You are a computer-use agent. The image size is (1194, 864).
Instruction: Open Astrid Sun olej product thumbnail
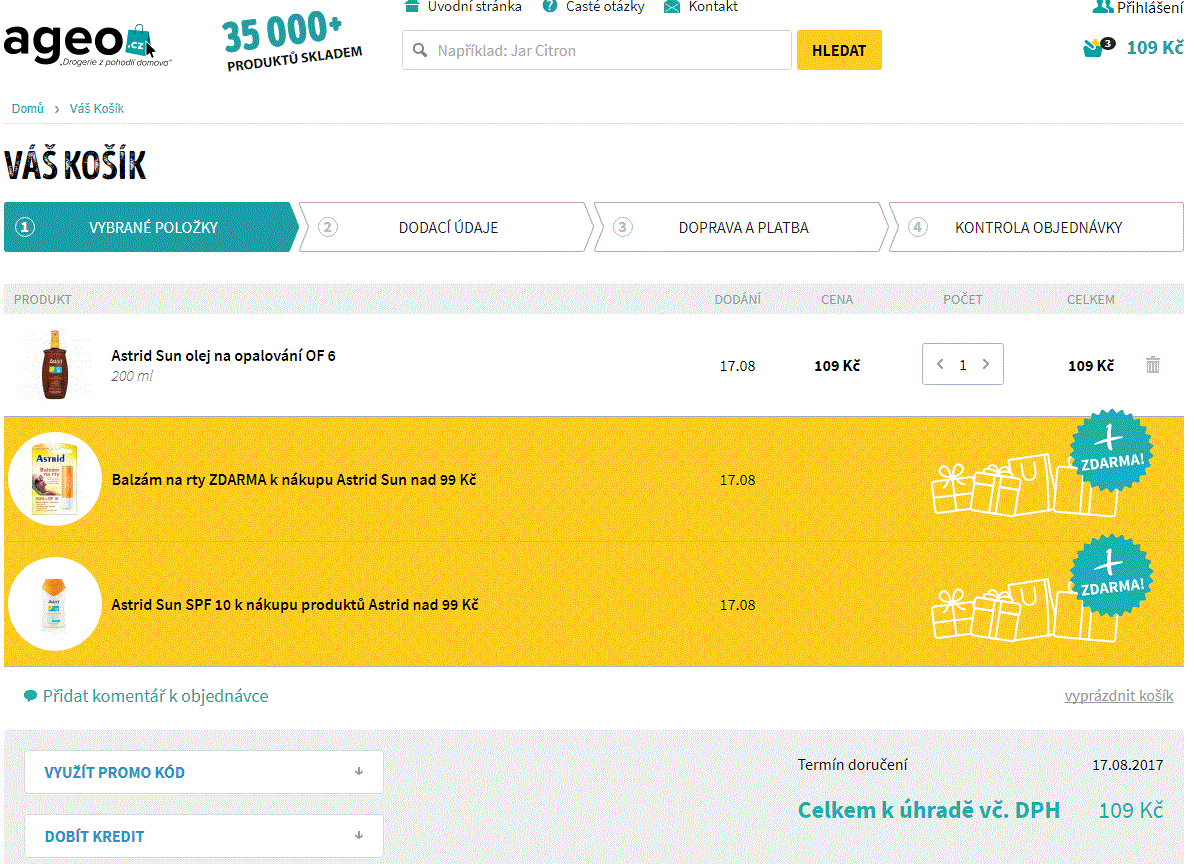[x=54, y=365]
